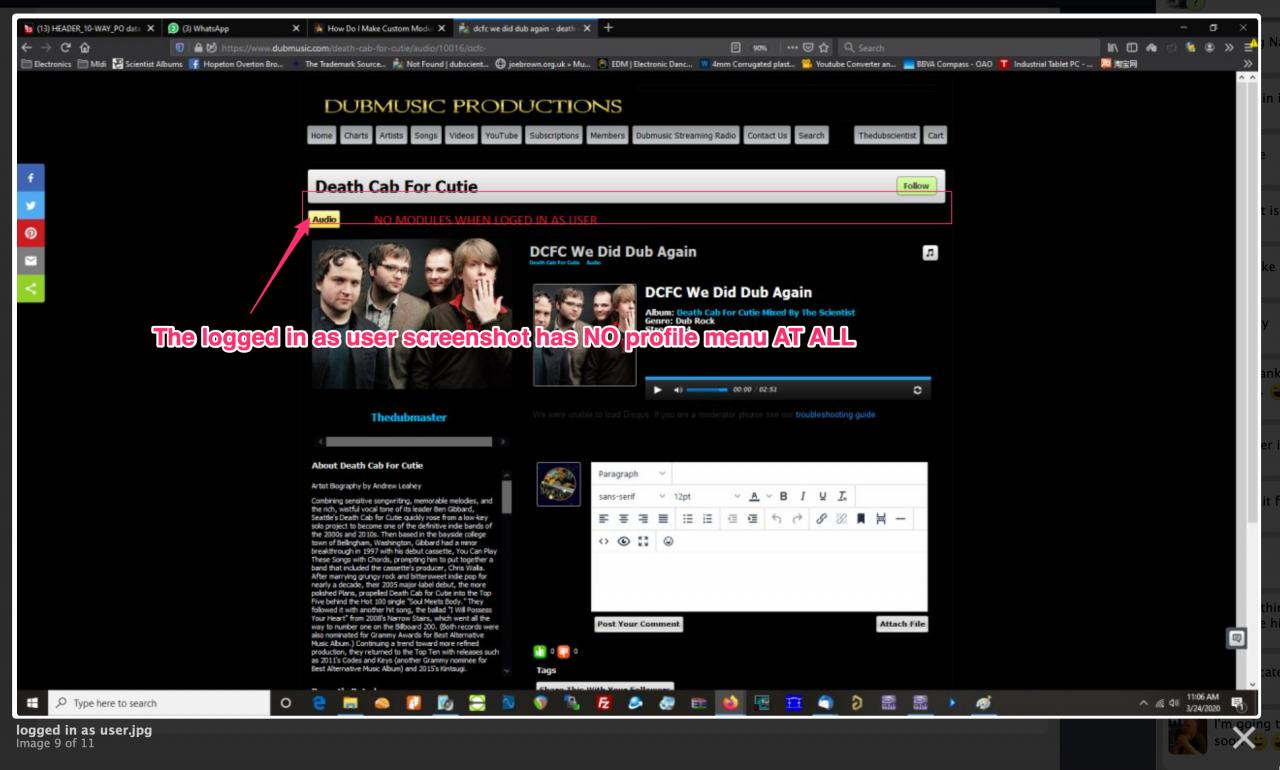Click the music note icon beside song title
Viewport: 1280px width, 770px height.
click(931, 254)
